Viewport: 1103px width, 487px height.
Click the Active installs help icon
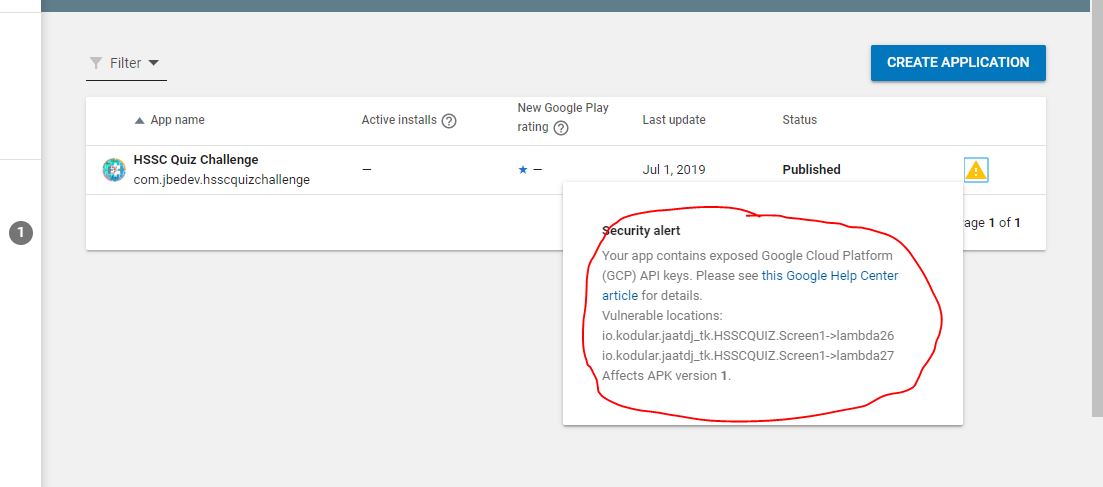tap(449, 121)
